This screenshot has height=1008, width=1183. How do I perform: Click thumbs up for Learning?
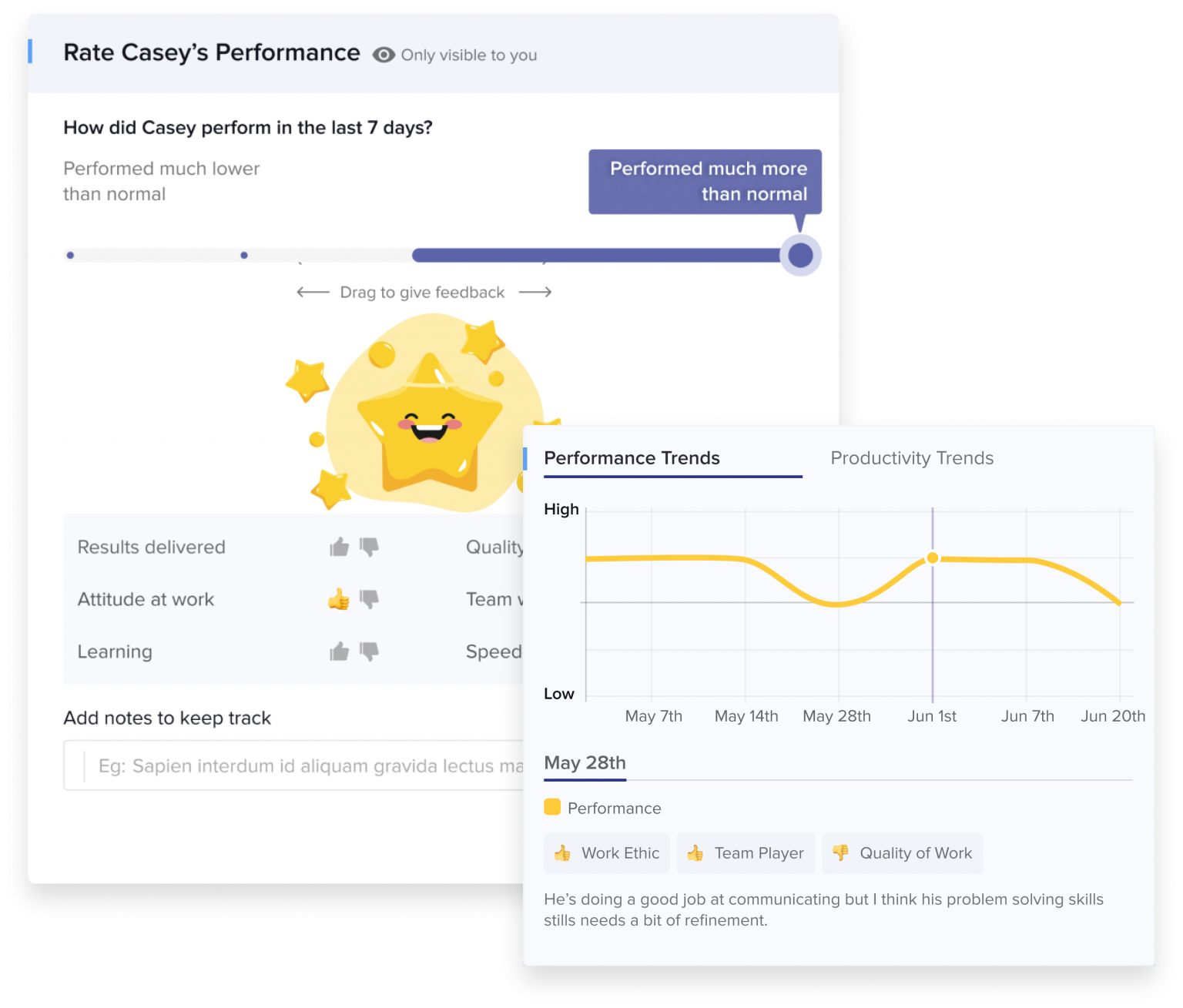tap(339, 652)
